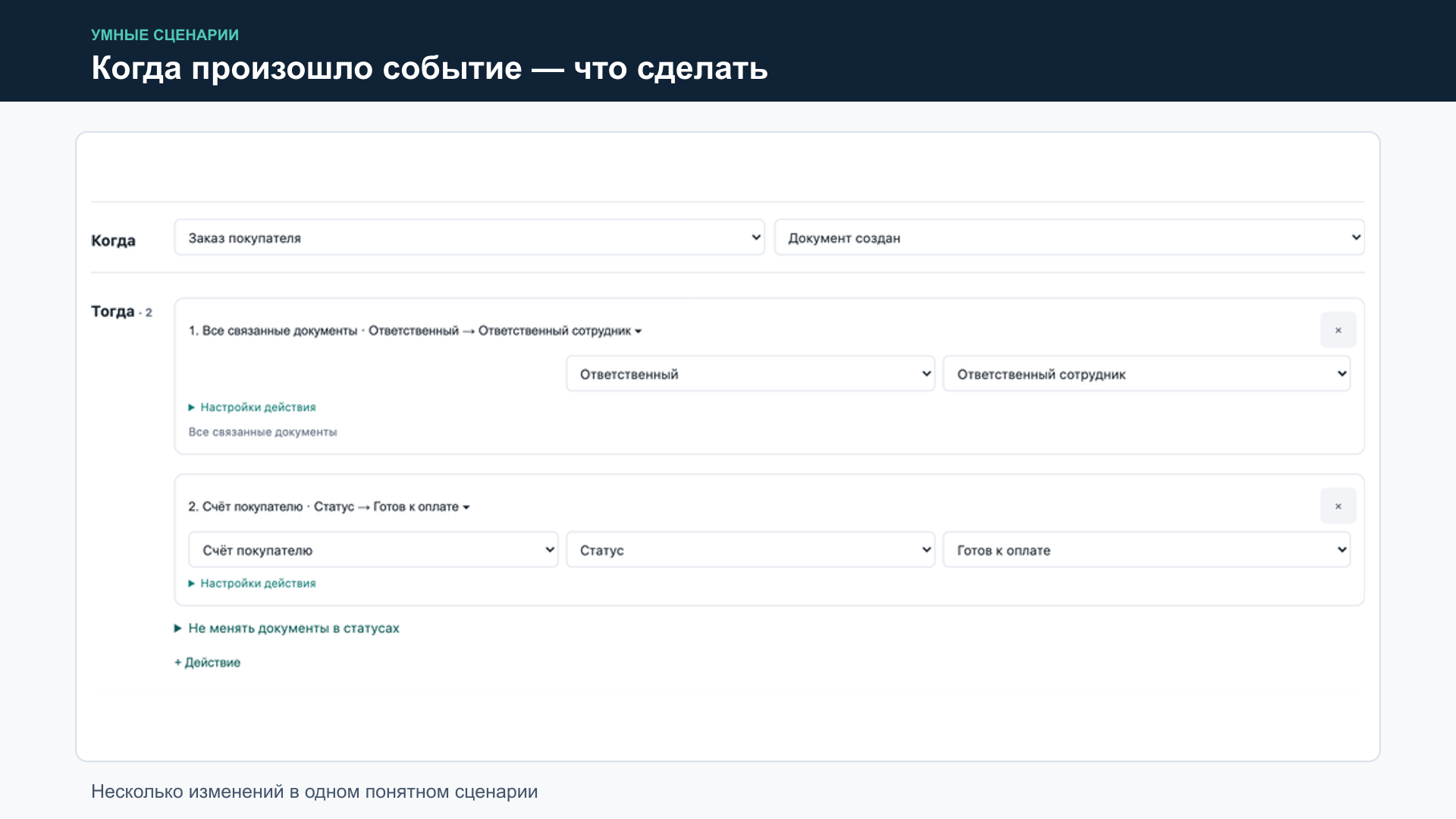Click the 'Когда' label
Viewport: 1456px width, 819px height.
tap(113, 240)
